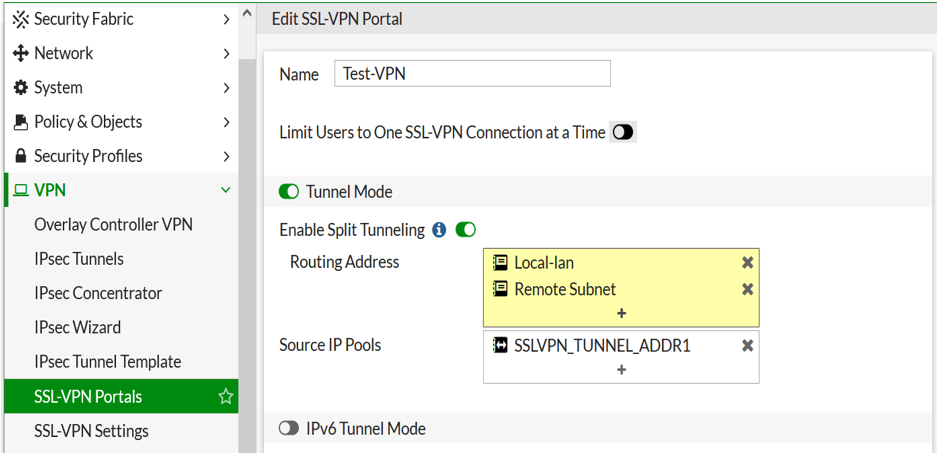Add a new Routing Address entry
The height and width of the screenshot is (454, 937).
[621, 313]
